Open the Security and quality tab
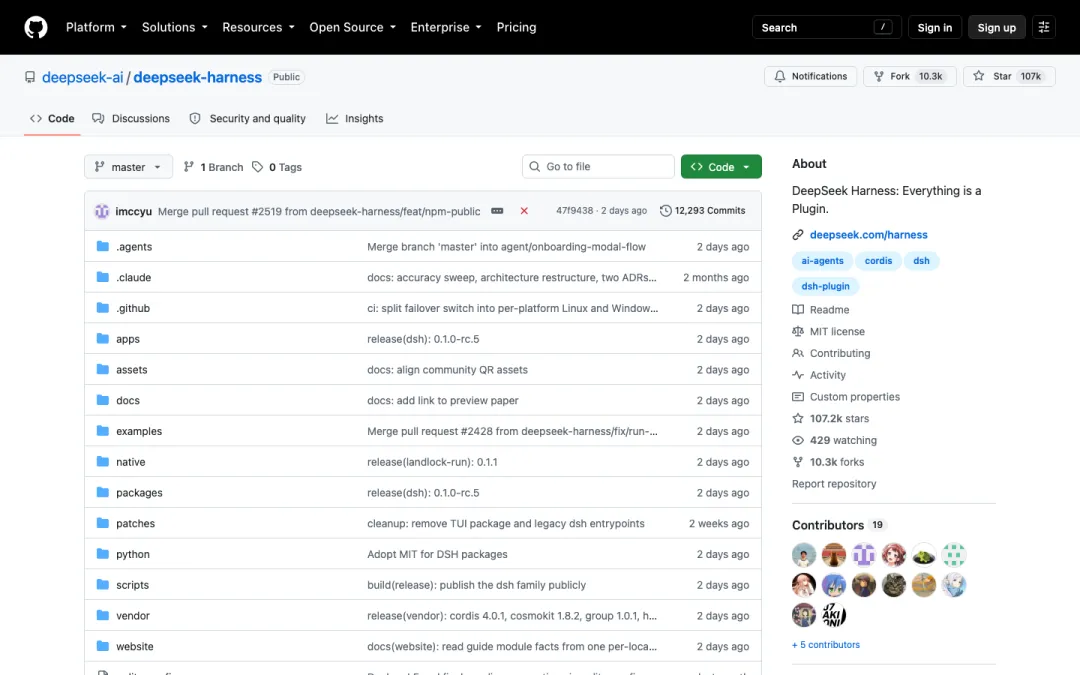Viewport: 1080px width, 675px height. 247,118
